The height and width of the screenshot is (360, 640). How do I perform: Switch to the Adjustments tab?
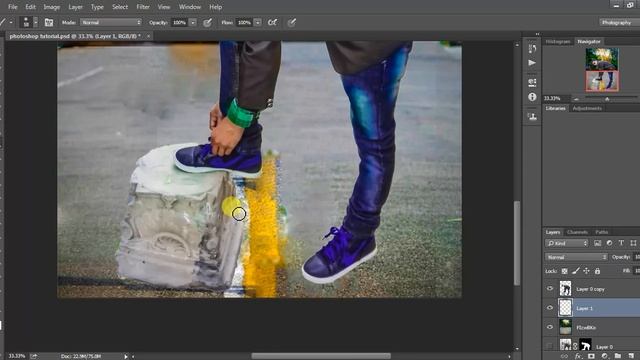click(x=587, y=108)
